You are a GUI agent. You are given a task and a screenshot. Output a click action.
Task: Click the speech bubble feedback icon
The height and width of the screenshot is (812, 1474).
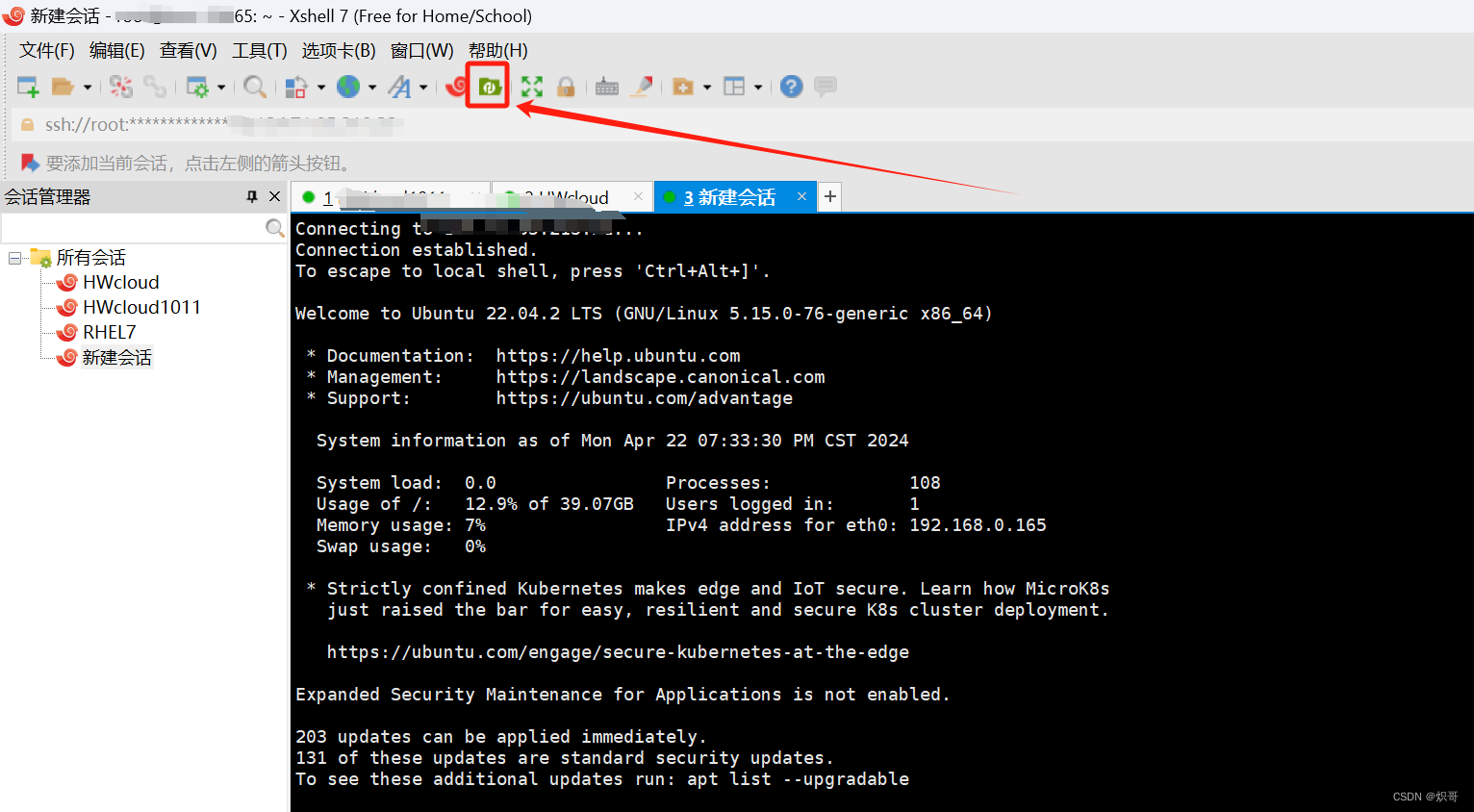825,87
